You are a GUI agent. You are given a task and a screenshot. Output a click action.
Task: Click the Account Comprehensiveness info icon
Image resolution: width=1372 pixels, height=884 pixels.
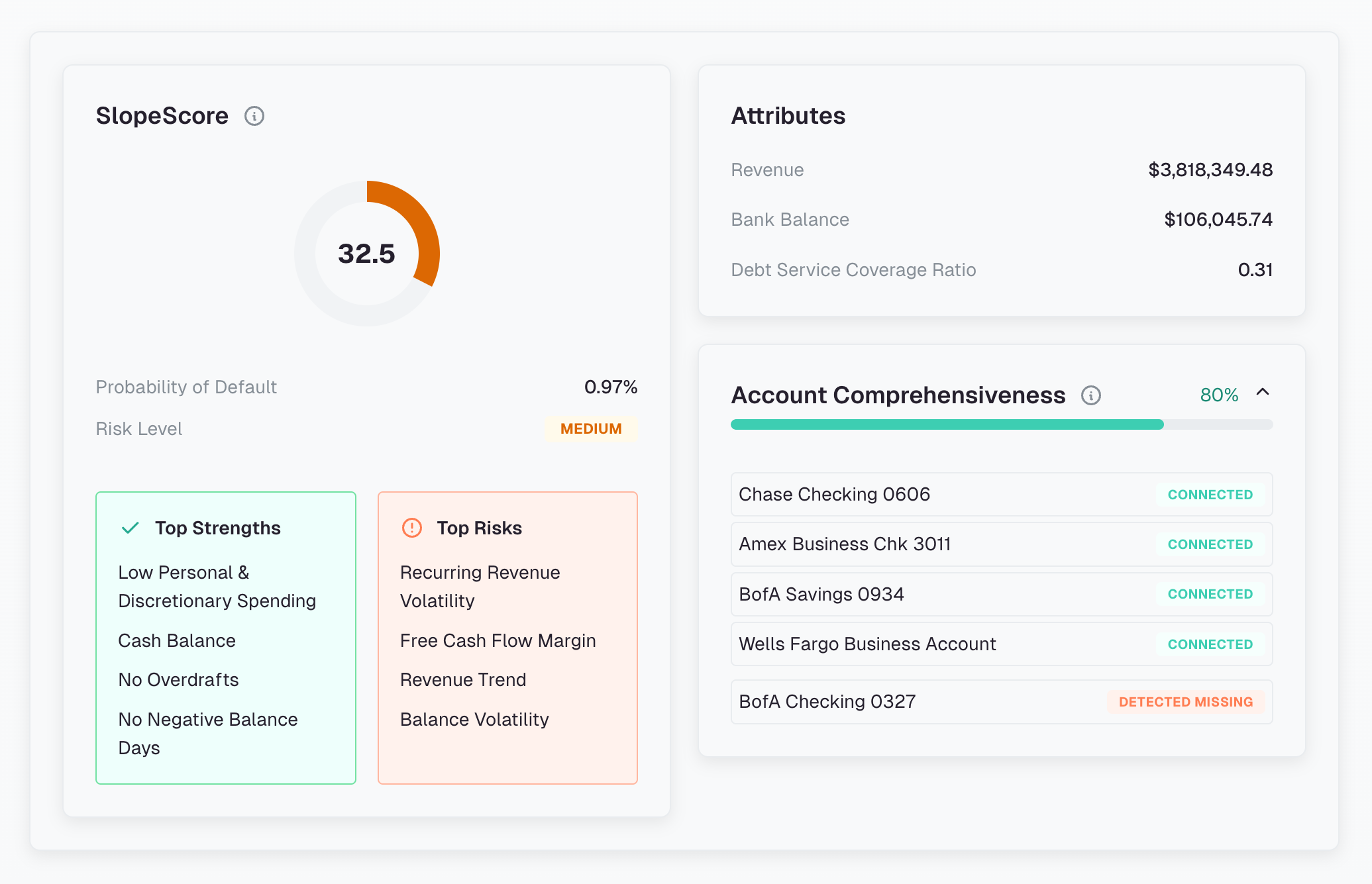pyautogui.click(x=1090, y=395)
